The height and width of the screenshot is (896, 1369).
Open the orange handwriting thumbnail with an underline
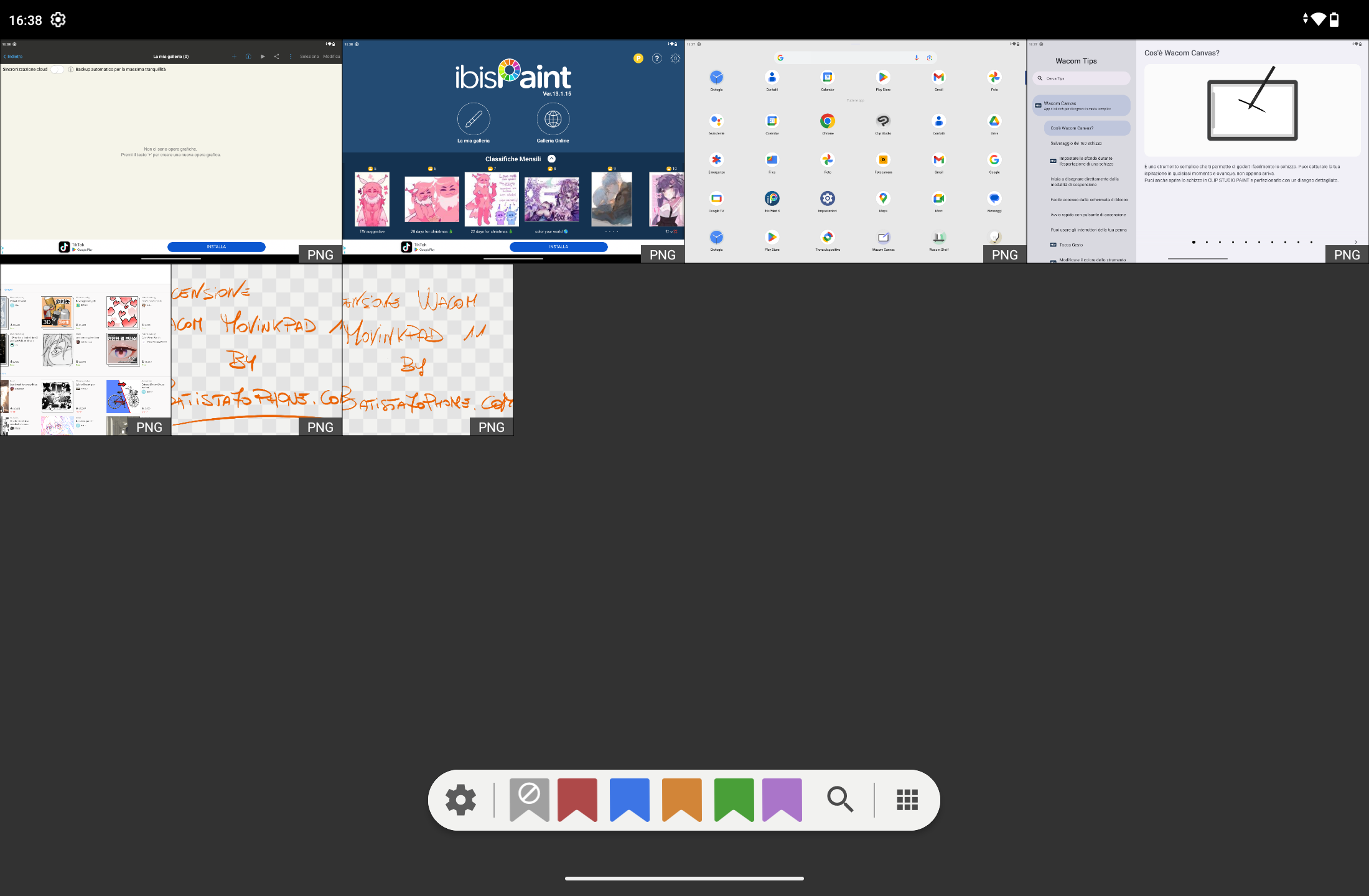(256, 350)
